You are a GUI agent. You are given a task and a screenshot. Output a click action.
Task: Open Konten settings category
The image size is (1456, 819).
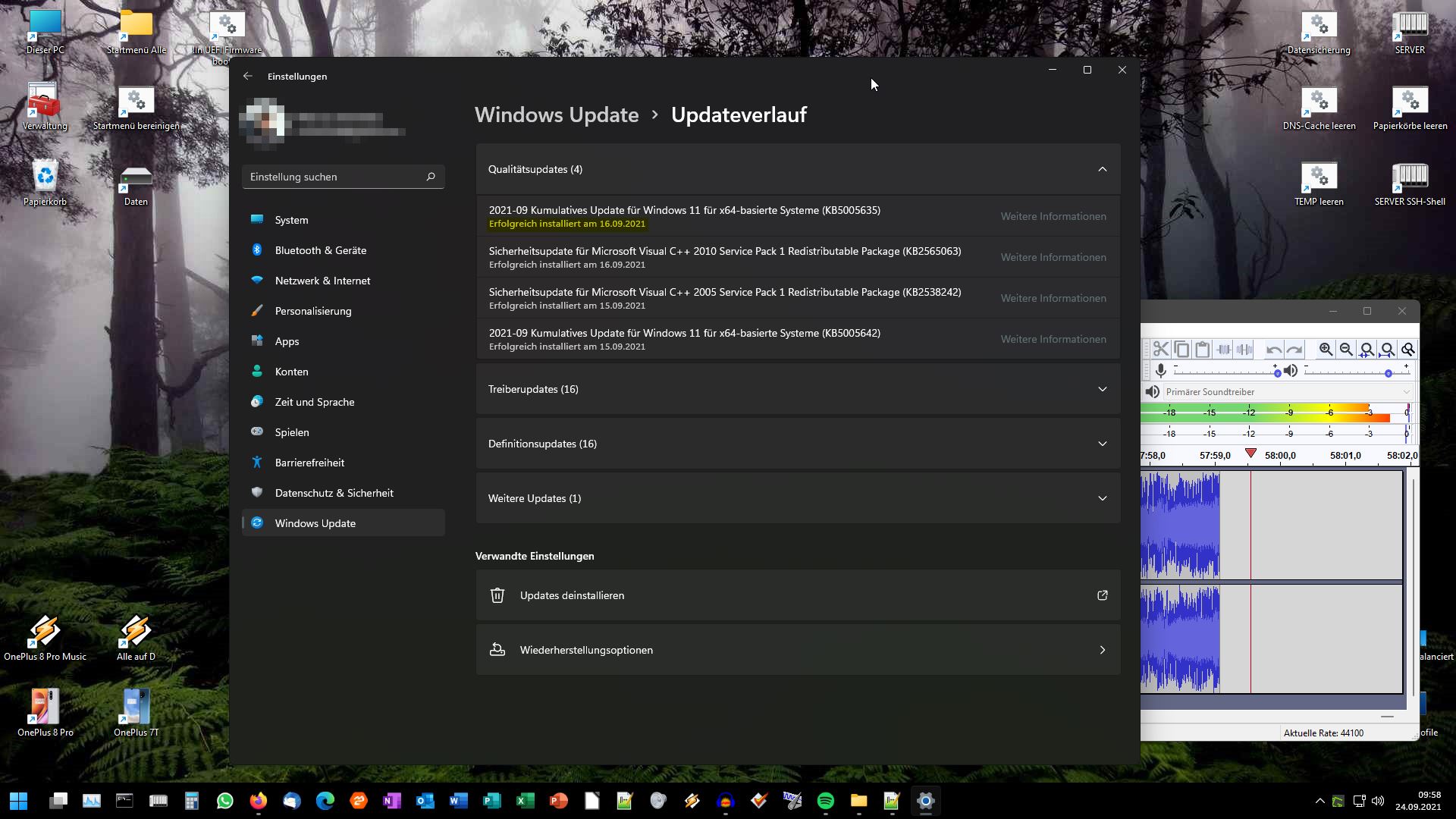(343, 372)
